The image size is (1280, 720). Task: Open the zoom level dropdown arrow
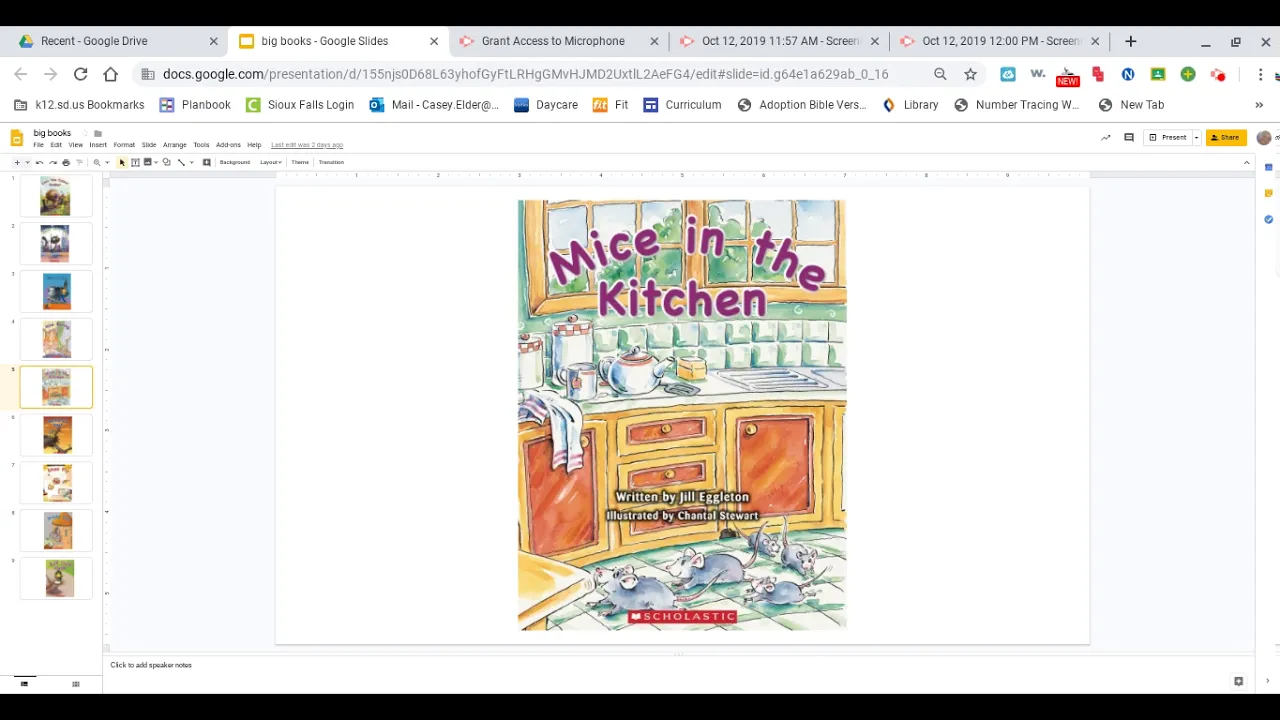click(107, 162)
